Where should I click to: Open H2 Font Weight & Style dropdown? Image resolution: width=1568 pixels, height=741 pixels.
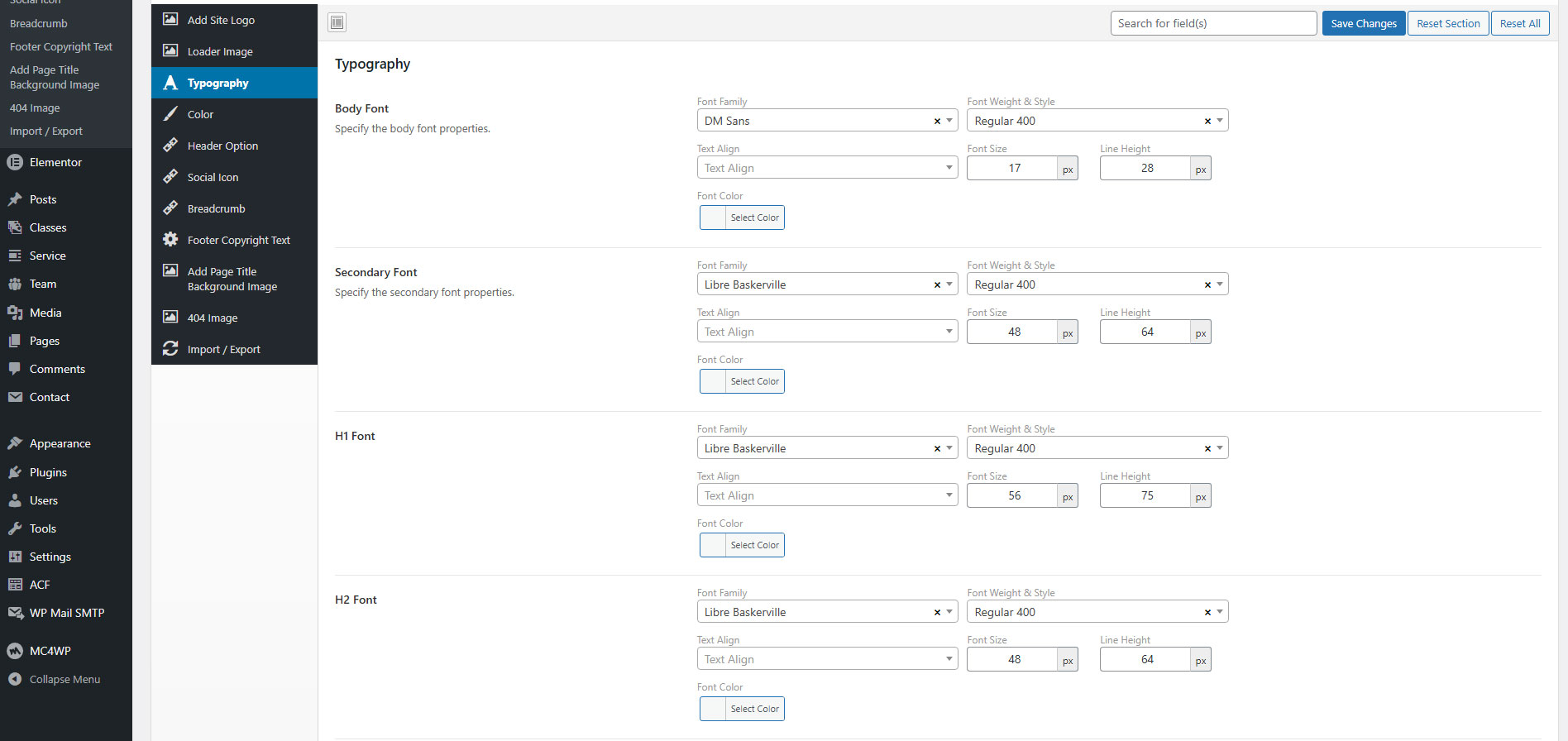pyautogui.click(x=1219, y=612)
